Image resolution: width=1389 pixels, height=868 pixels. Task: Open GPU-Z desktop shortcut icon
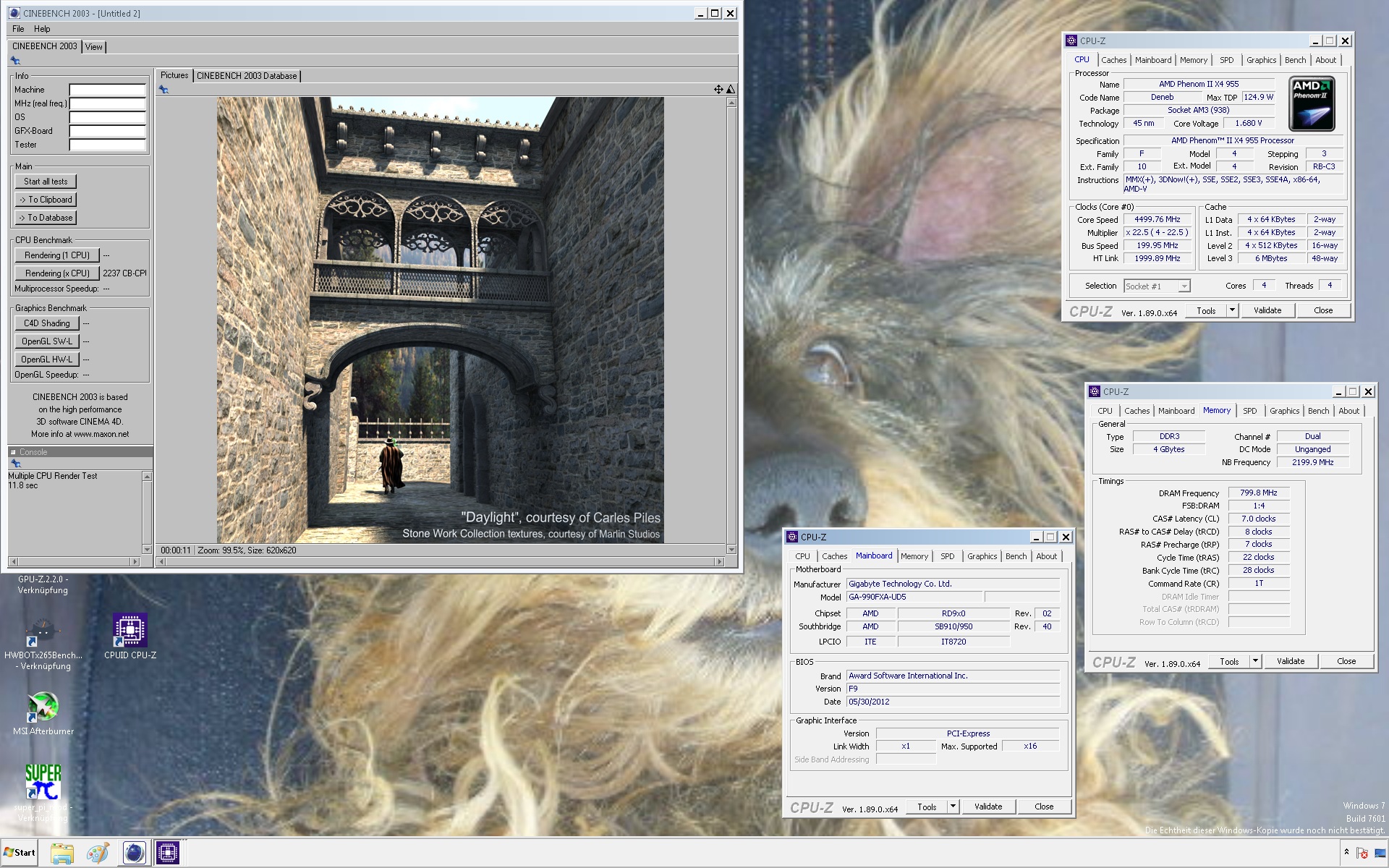pyautogui.click(x=43, y=584)
